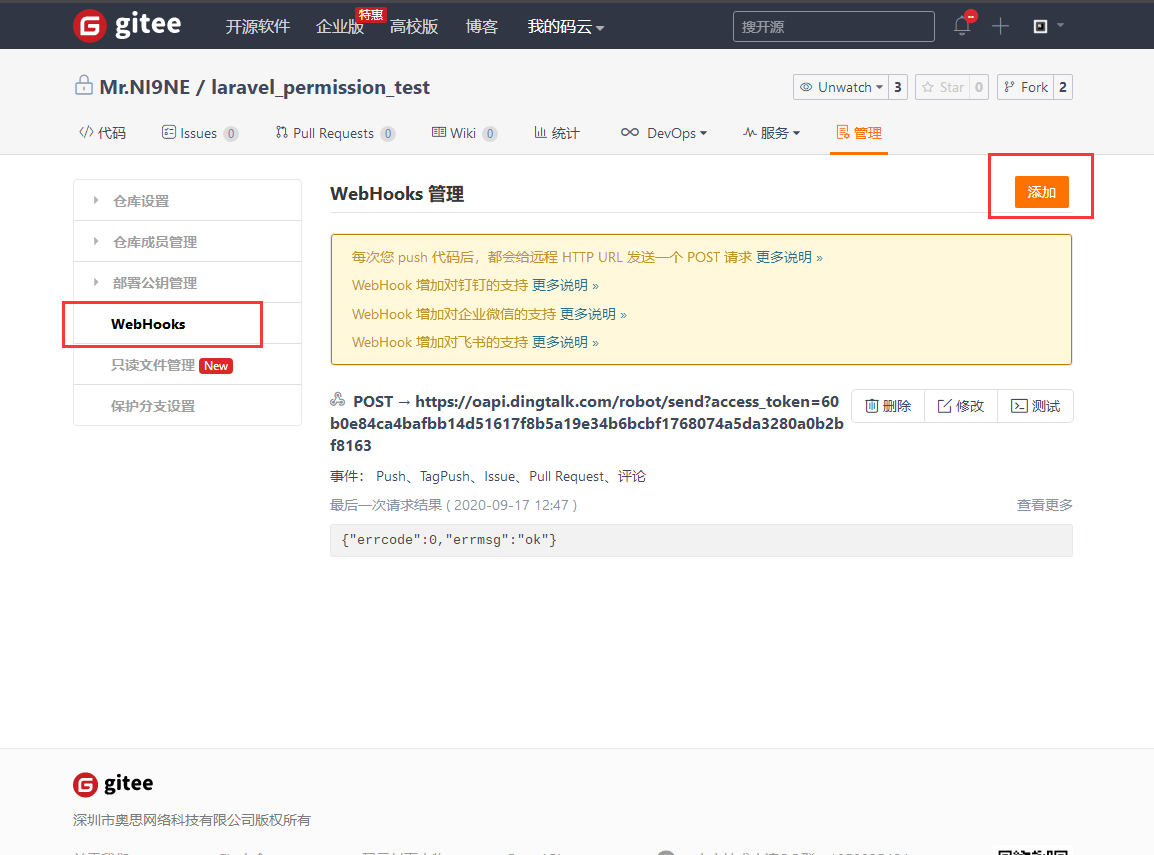Click the plus icon in top bar
This screenshot has width=1154, height=855.
1000,26
